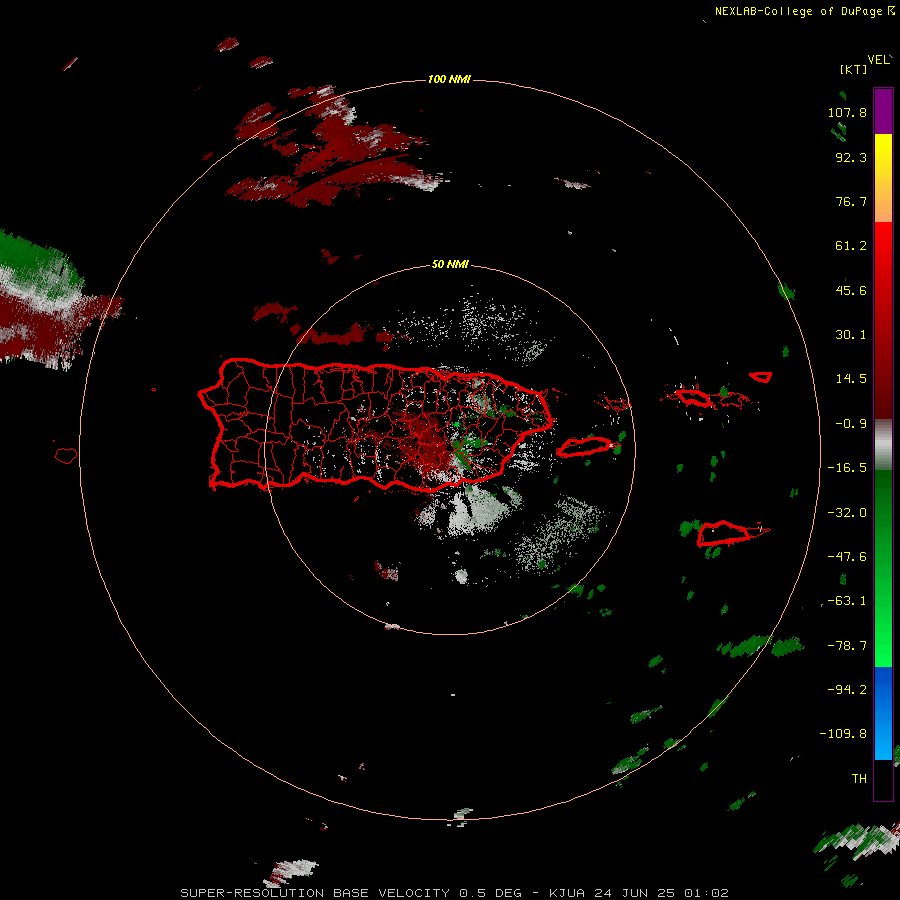Click Vieques island outline east of Puerto Rico
This screenshot has width=900, height=900.
(x=584, y=447)
